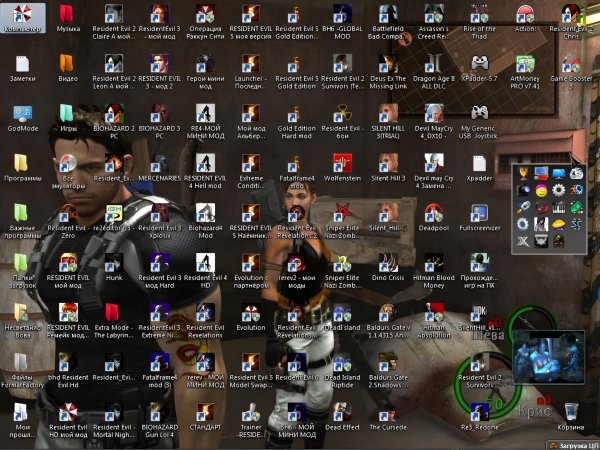Open the Xpadder document file

479,168
